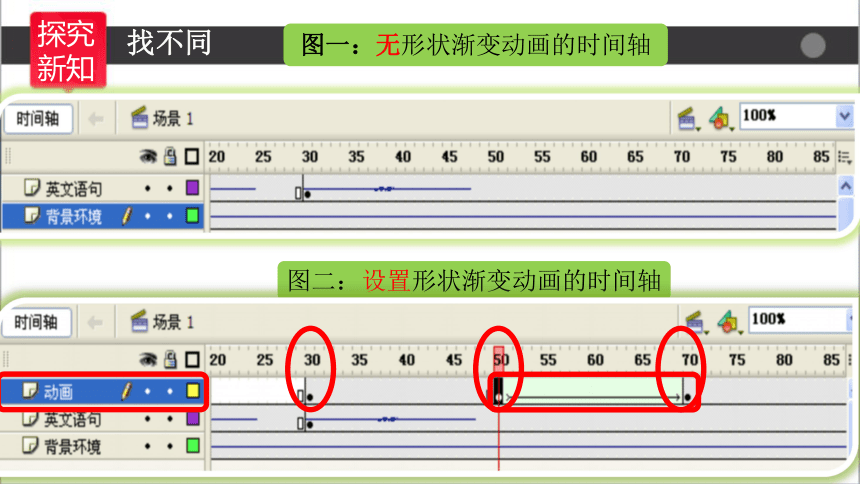Click frame 40 on top timeline ruler
860x484 pixels.
[403, 157]
